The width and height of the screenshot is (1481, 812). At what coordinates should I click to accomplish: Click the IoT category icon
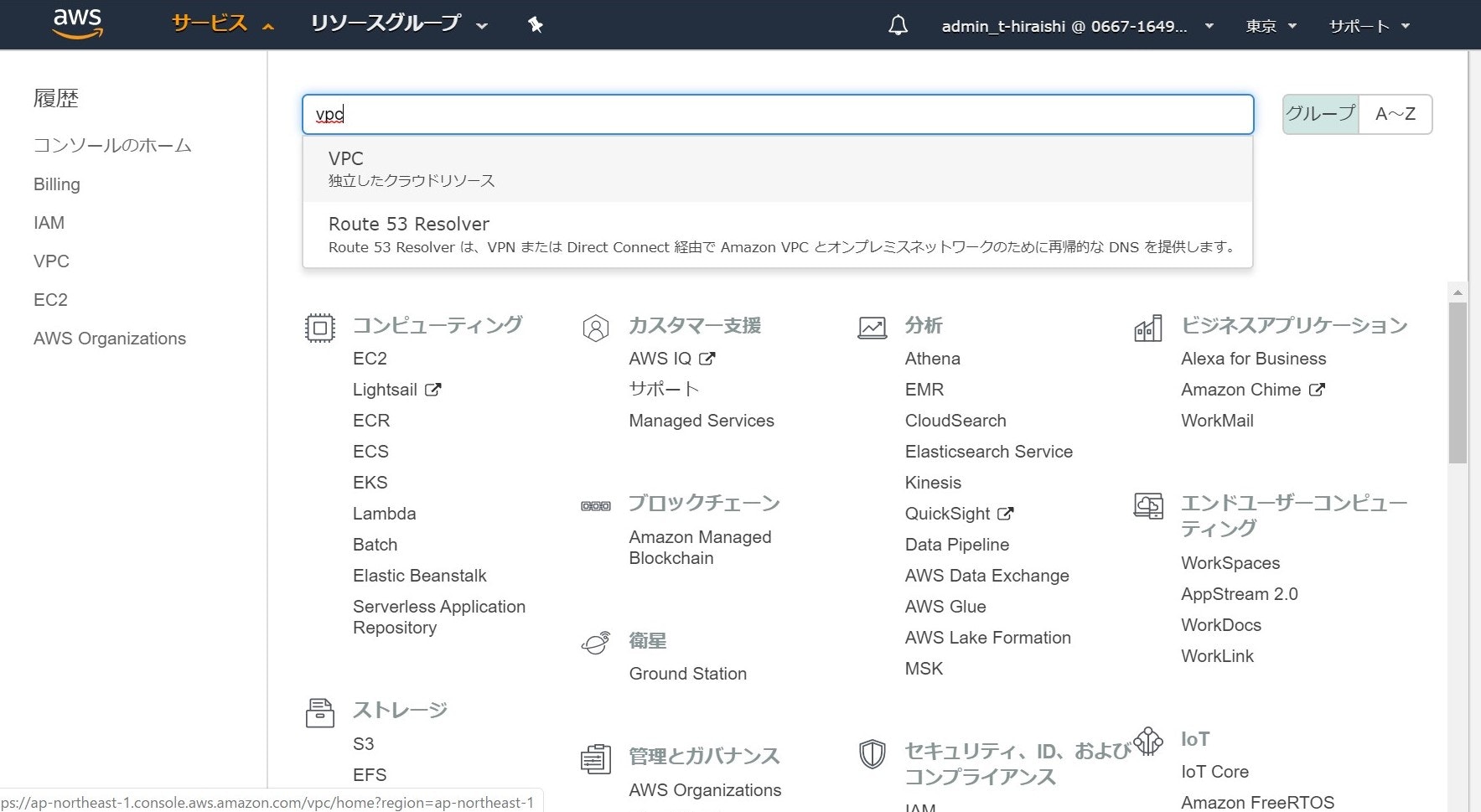pos(1148,741)
